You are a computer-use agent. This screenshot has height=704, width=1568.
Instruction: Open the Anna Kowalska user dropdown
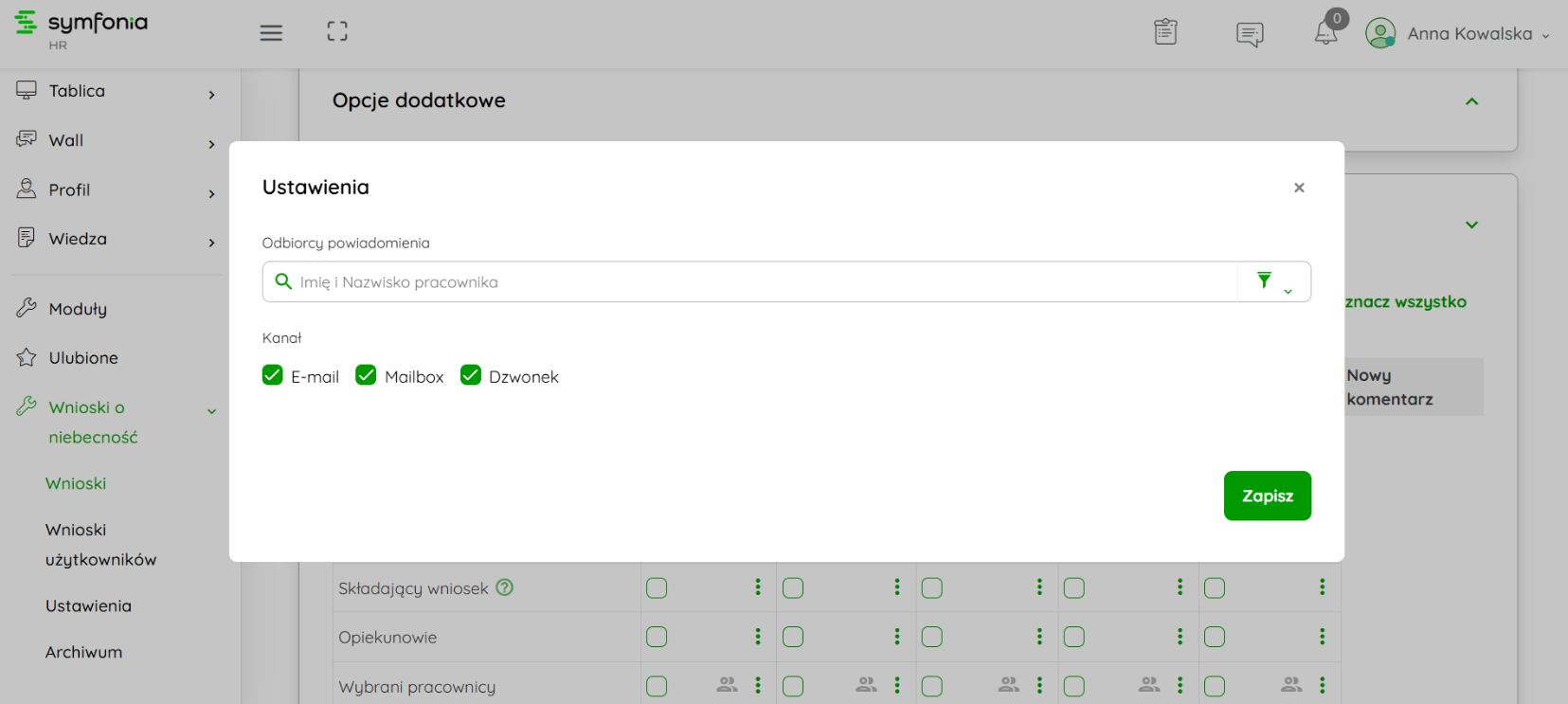pyautogui.click(x=1457, y=34)
